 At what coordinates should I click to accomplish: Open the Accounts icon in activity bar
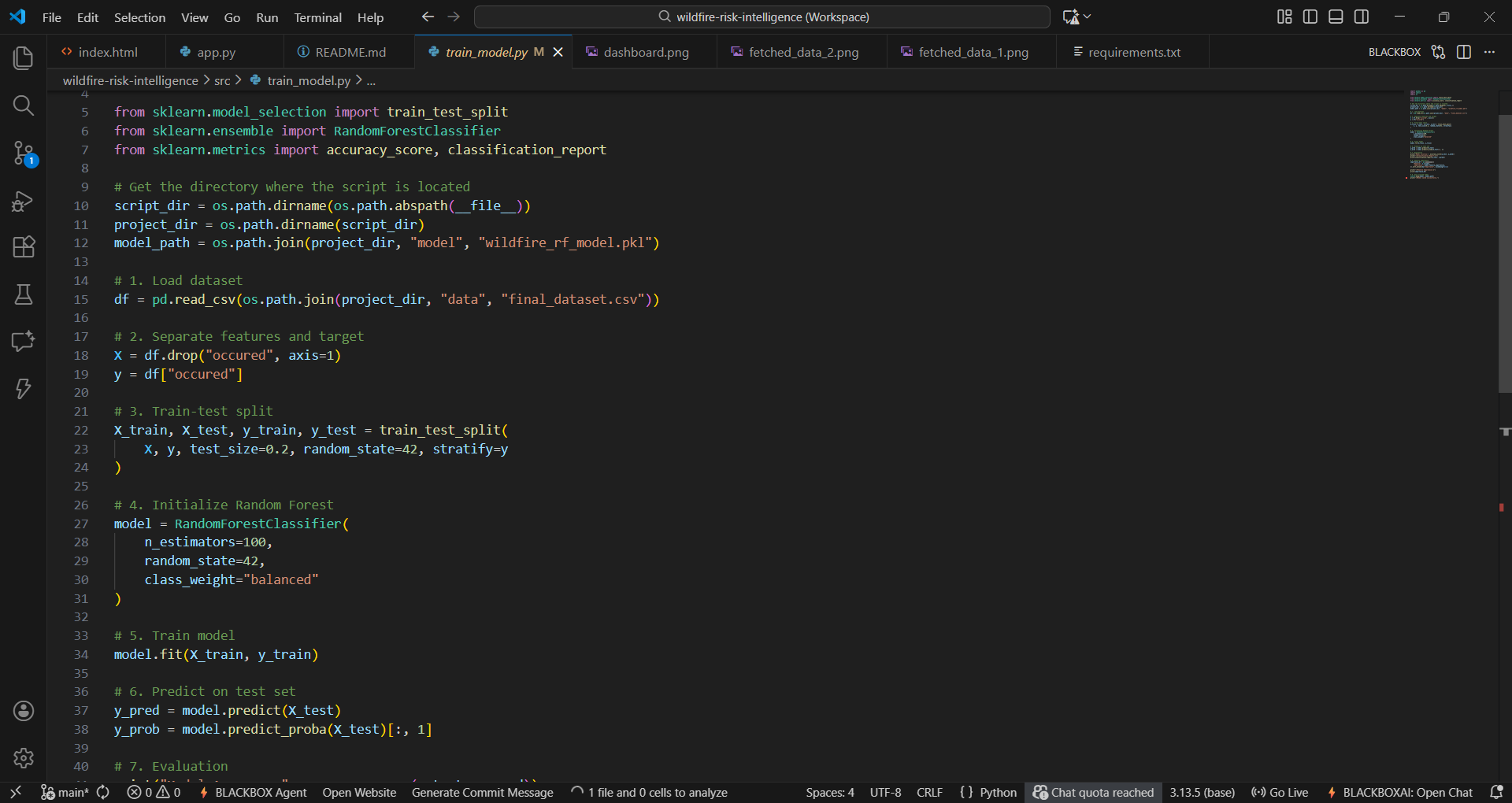24,711
